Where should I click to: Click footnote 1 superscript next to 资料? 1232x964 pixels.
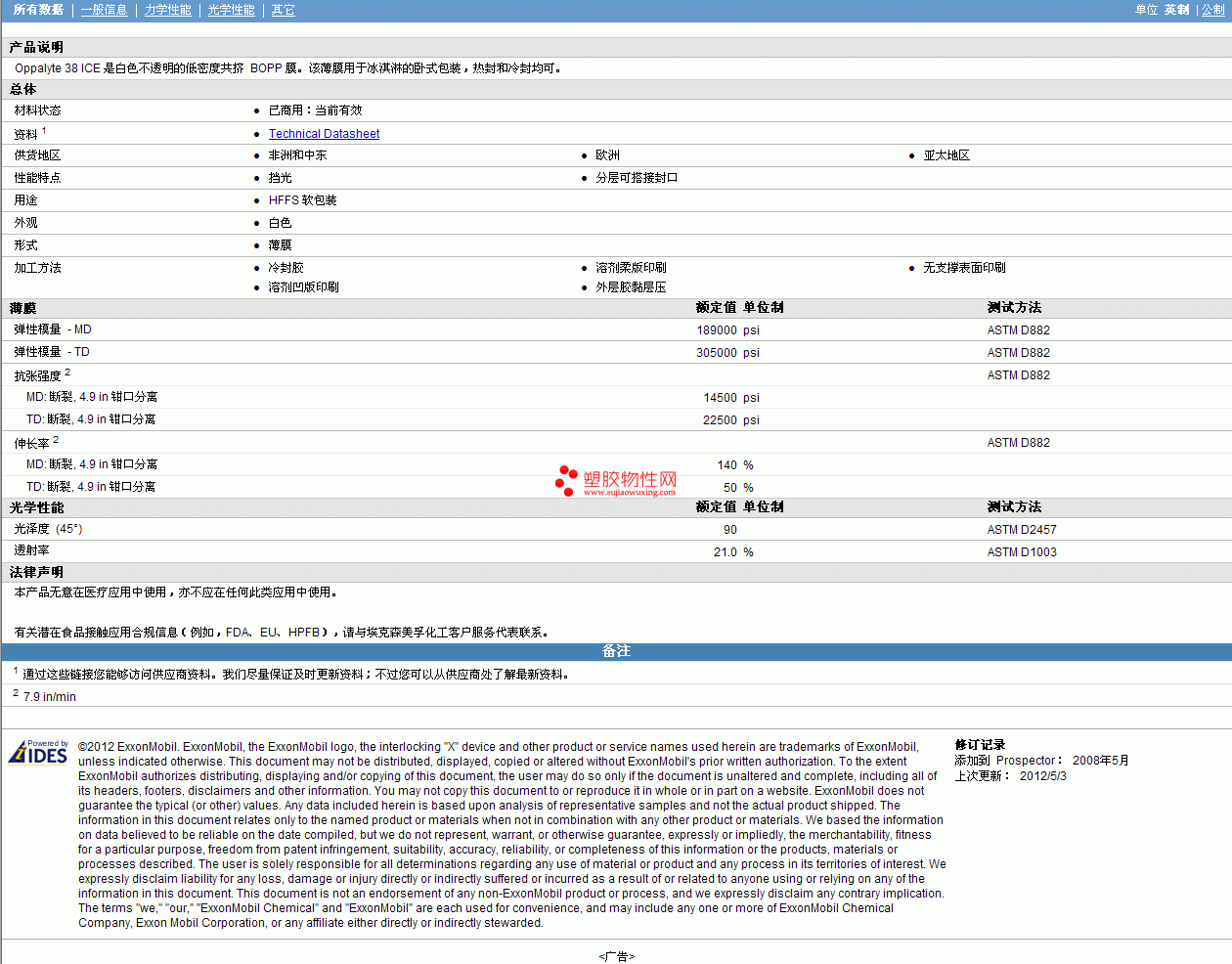point(44,130)
